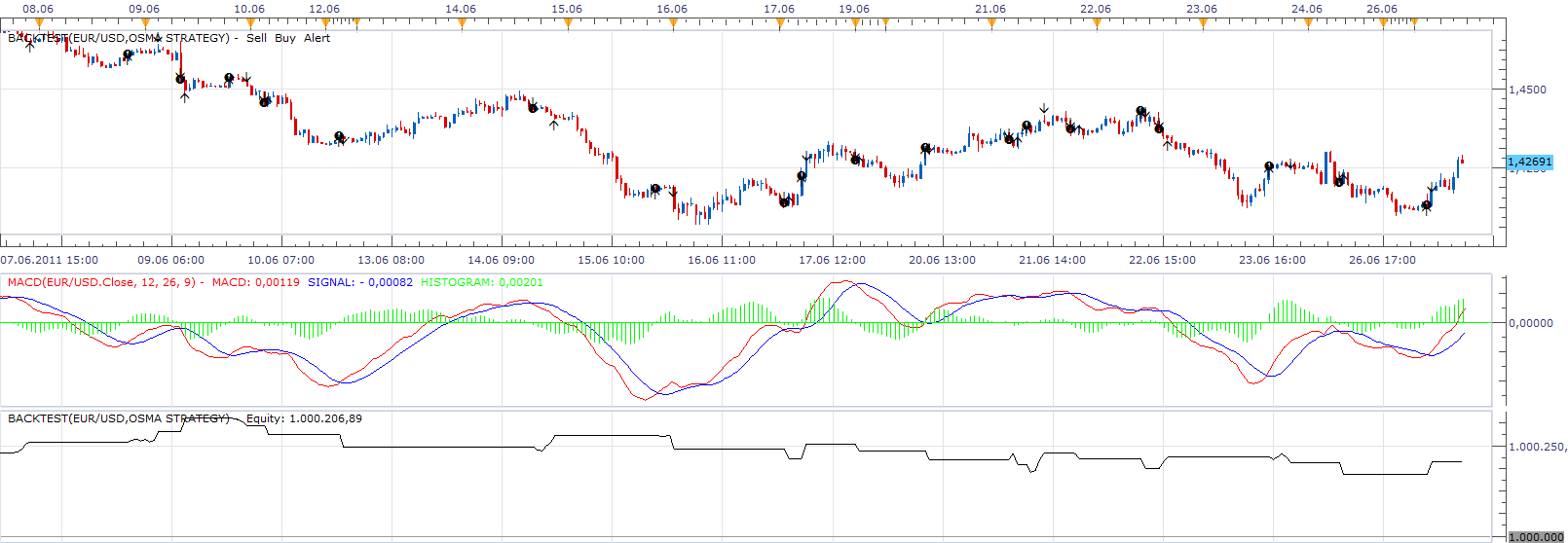Toggle the Alert legend label
This screenshot has height=543, width=1568.
tap(317, 38)
